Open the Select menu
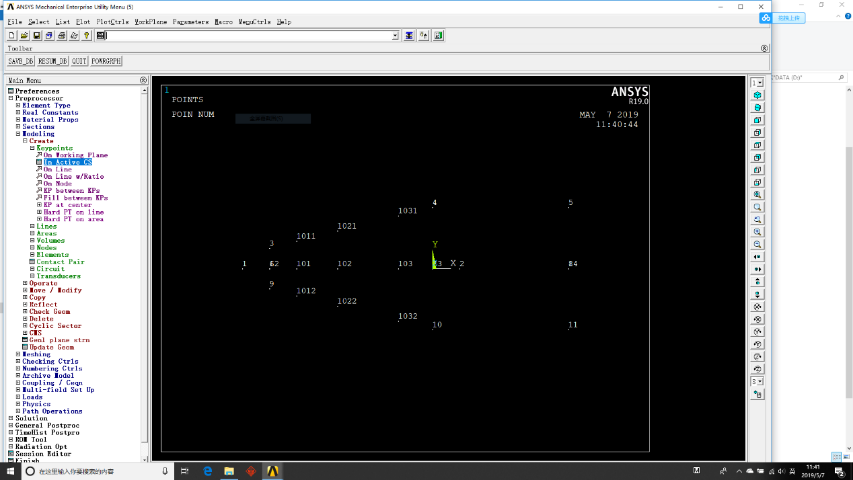The width and height of the screenshot is (853, 480). pyautogui.click(x=39, y=22)
